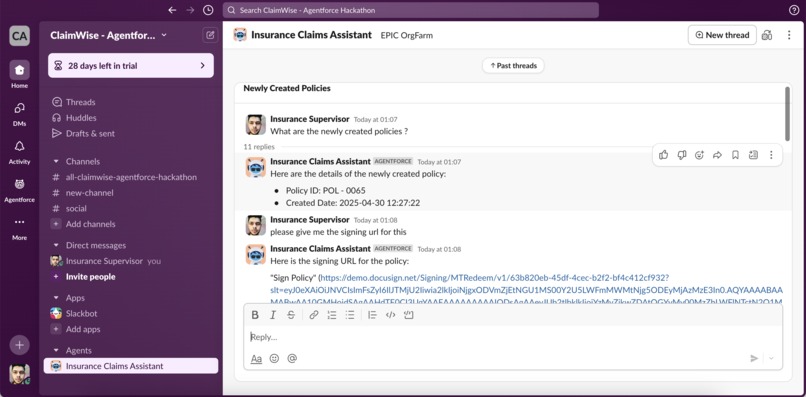Open the conversation header kebab menu
This screenshot has height=397, width=806.
(x=789, y=35)
